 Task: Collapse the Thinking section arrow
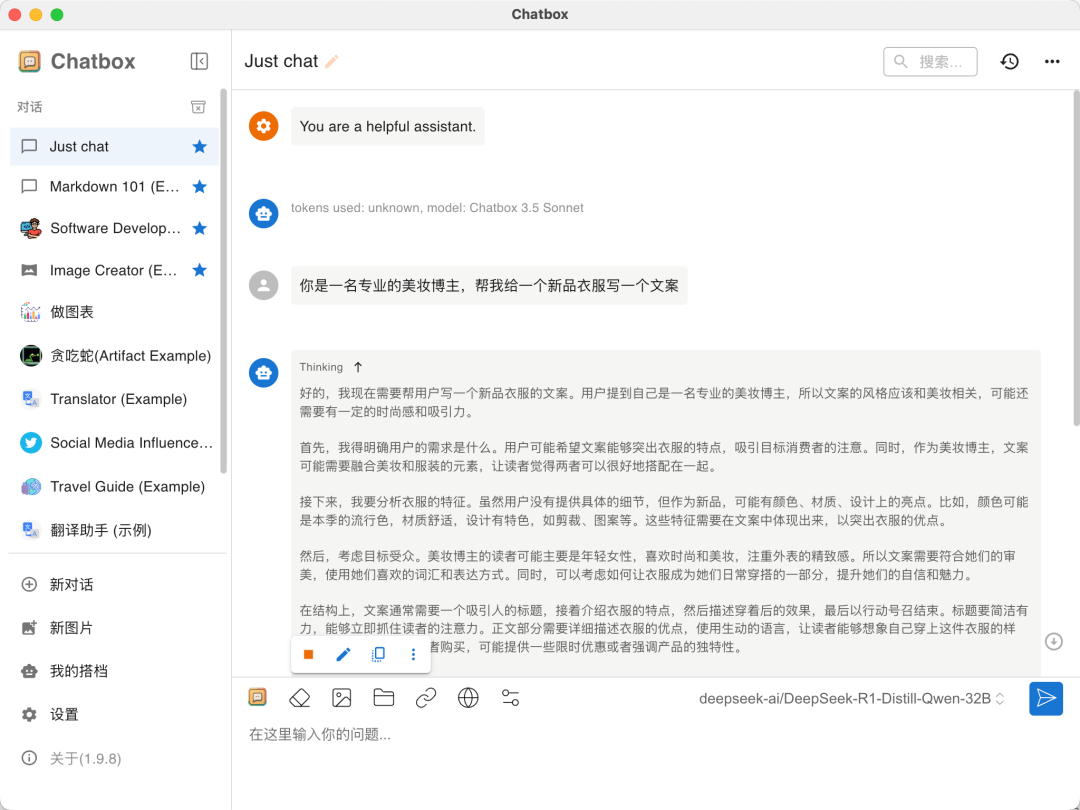click(x=358, y=367)
